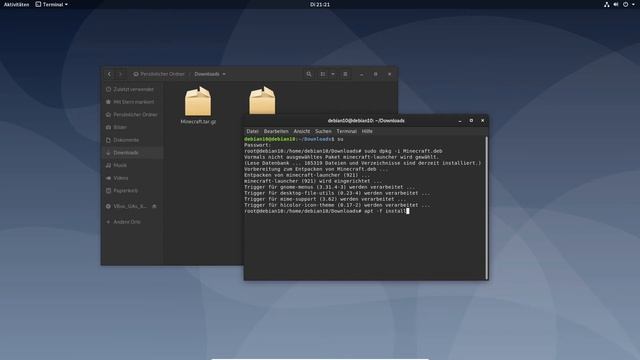Open Dokumente in sidebar
640x360 pixels.
click(133, 140)
